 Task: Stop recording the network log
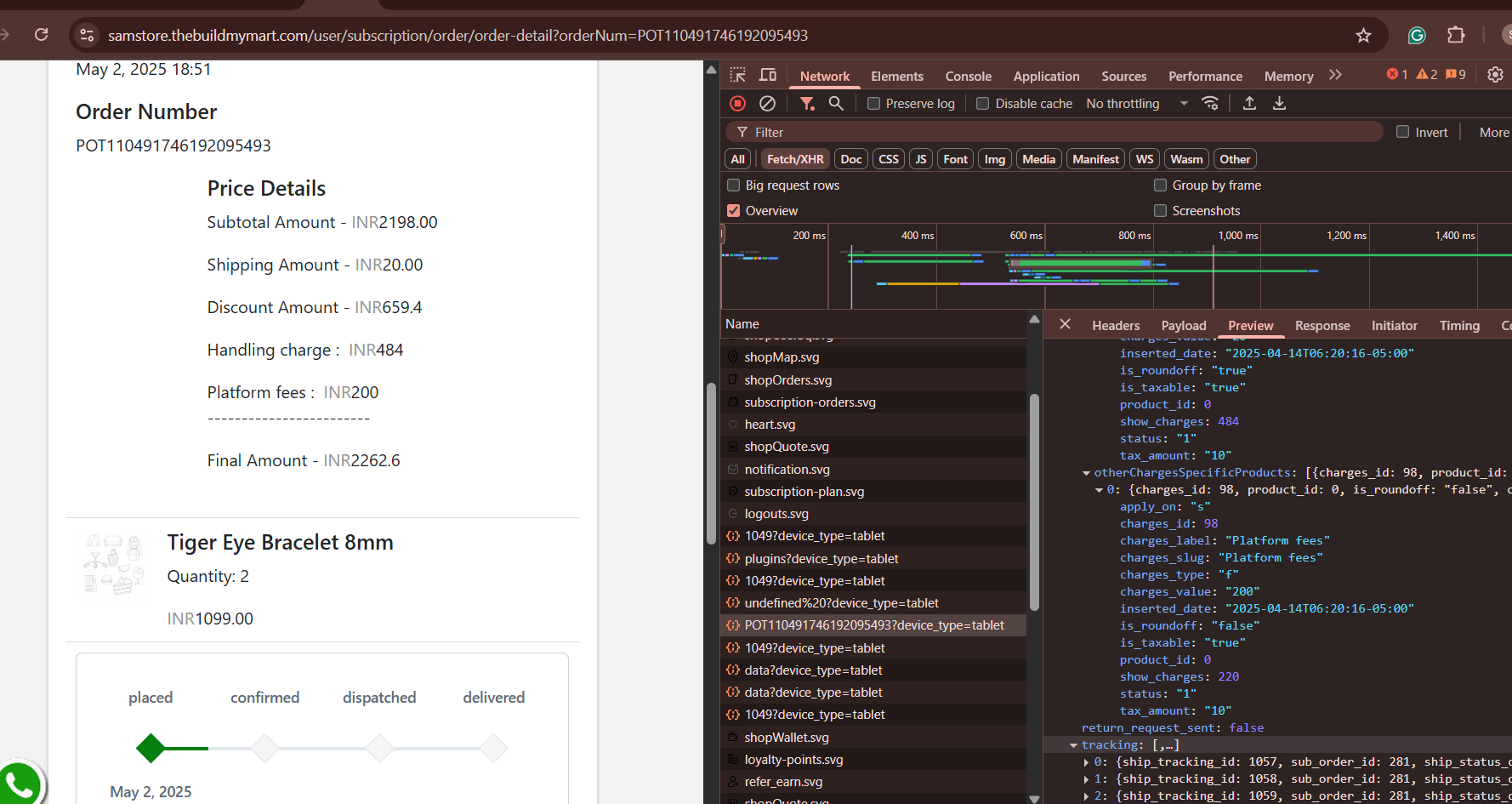[737, 103]
